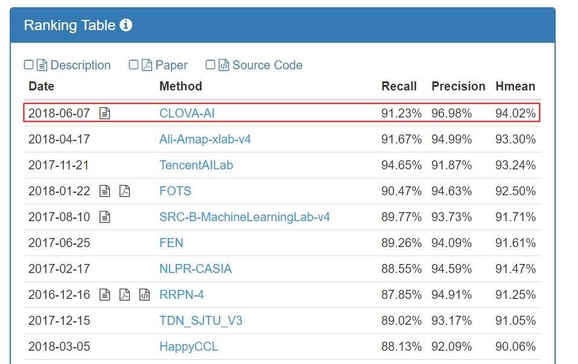Open the RRPN-4 source code icon
Image resolution: width=578 pixels, height=364 pixels.
click(144, 295)
